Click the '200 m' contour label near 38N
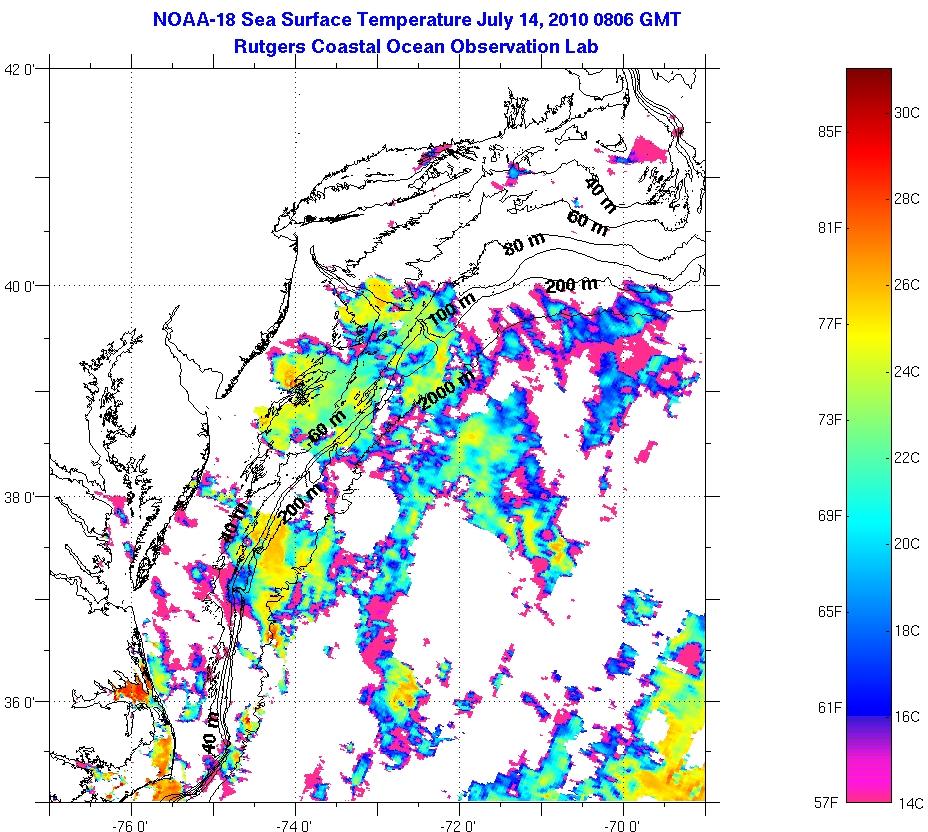Image resolution: width=928 pixels, height=832 pixels. coord(301,503)
